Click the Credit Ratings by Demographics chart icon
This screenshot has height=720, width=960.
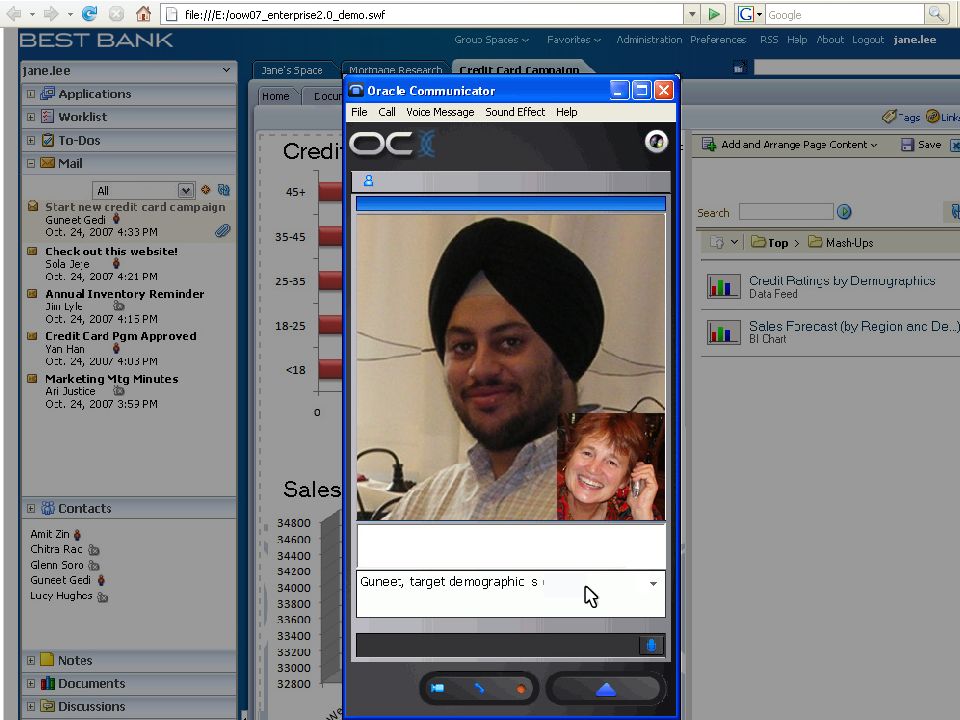pyautogui.click(x=724, y=286)
